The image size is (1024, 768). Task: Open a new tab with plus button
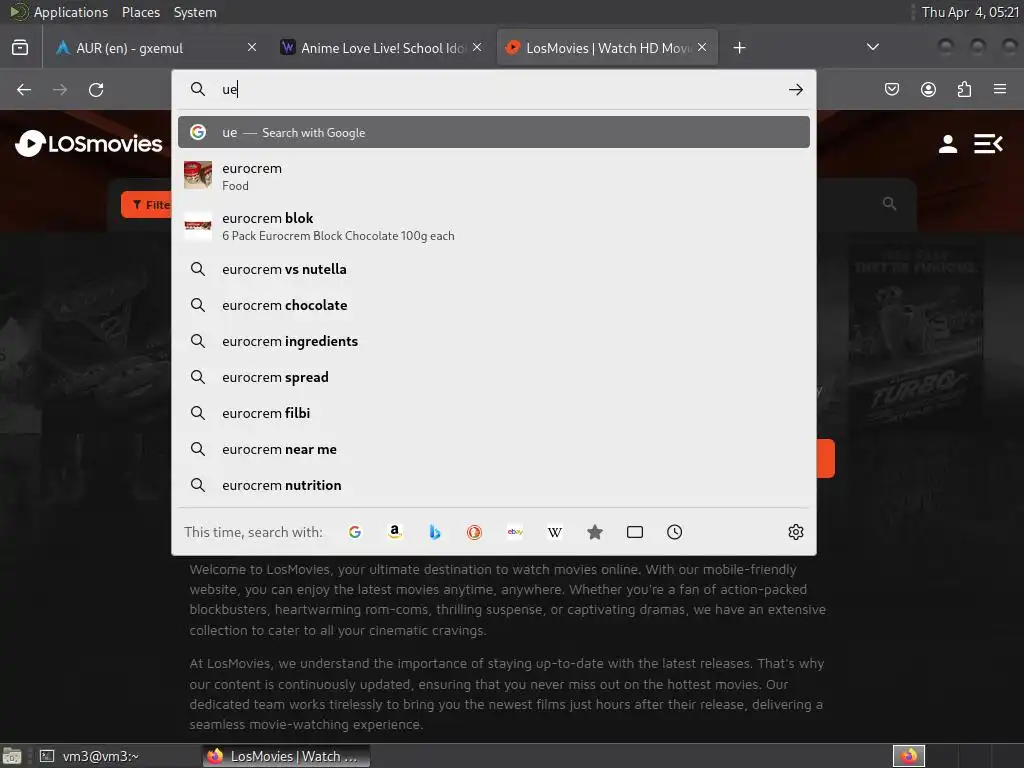pyautogui.click(x=739, y=48)
